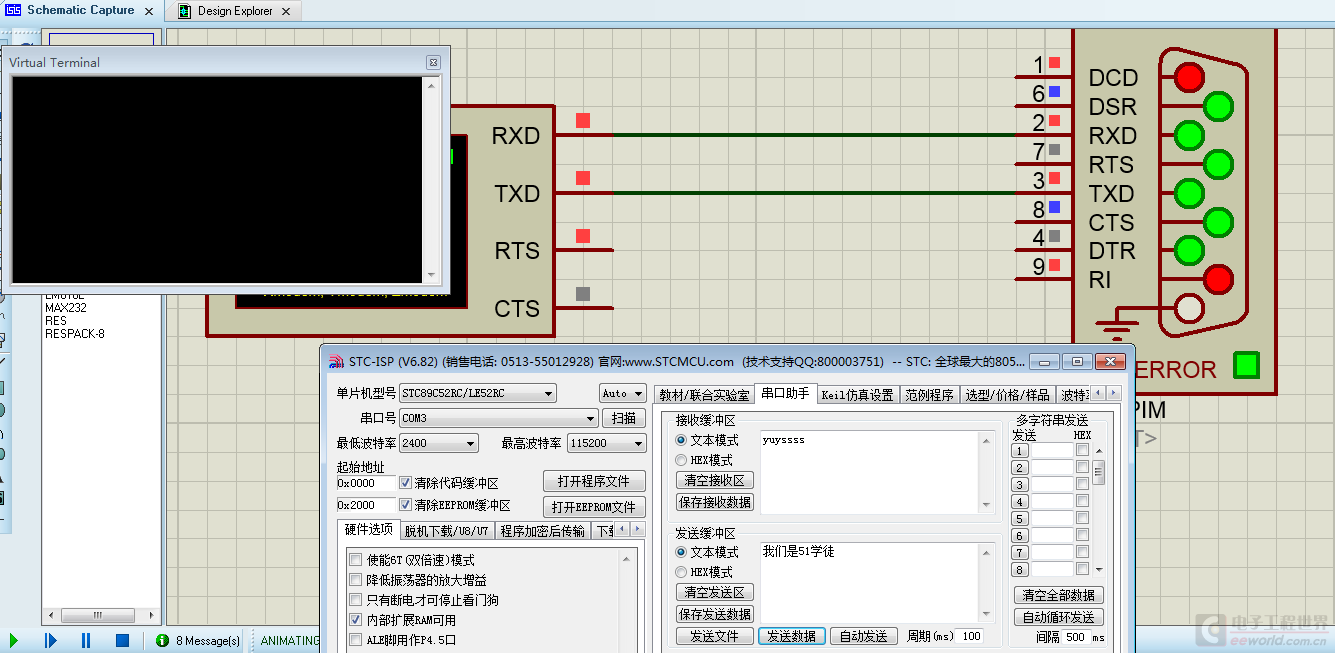Click the green TXD indicator on COMPIM
This screenshot has height=653, width=1335.
point(1189,192)
